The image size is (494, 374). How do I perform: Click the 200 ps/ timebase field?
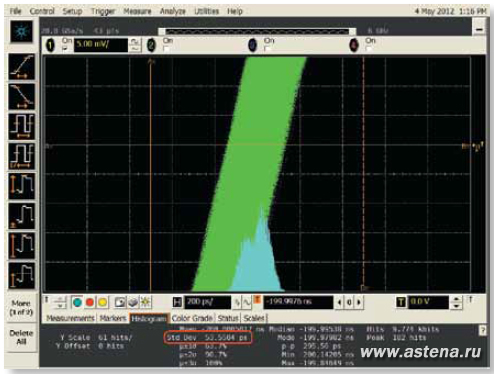208,302
